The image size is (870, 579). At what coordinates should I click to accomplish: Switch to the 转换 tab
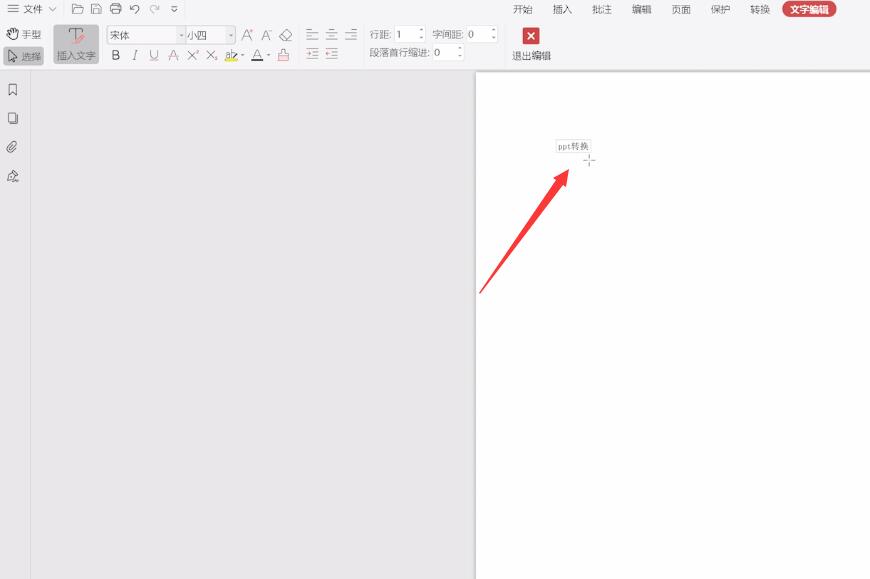(760, 9)
